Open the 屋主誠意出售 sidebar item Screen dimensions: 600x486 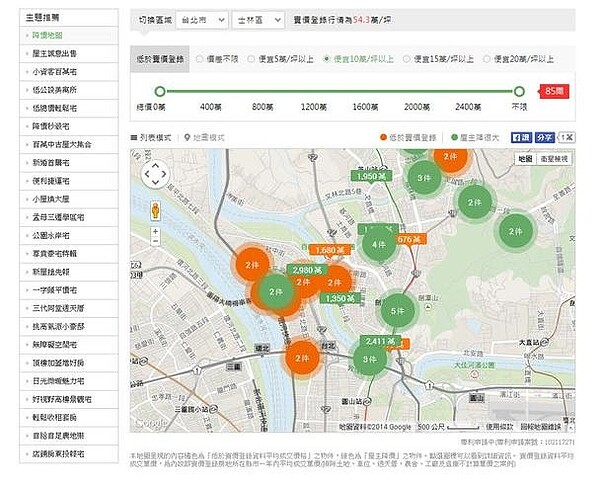point(54,54)
